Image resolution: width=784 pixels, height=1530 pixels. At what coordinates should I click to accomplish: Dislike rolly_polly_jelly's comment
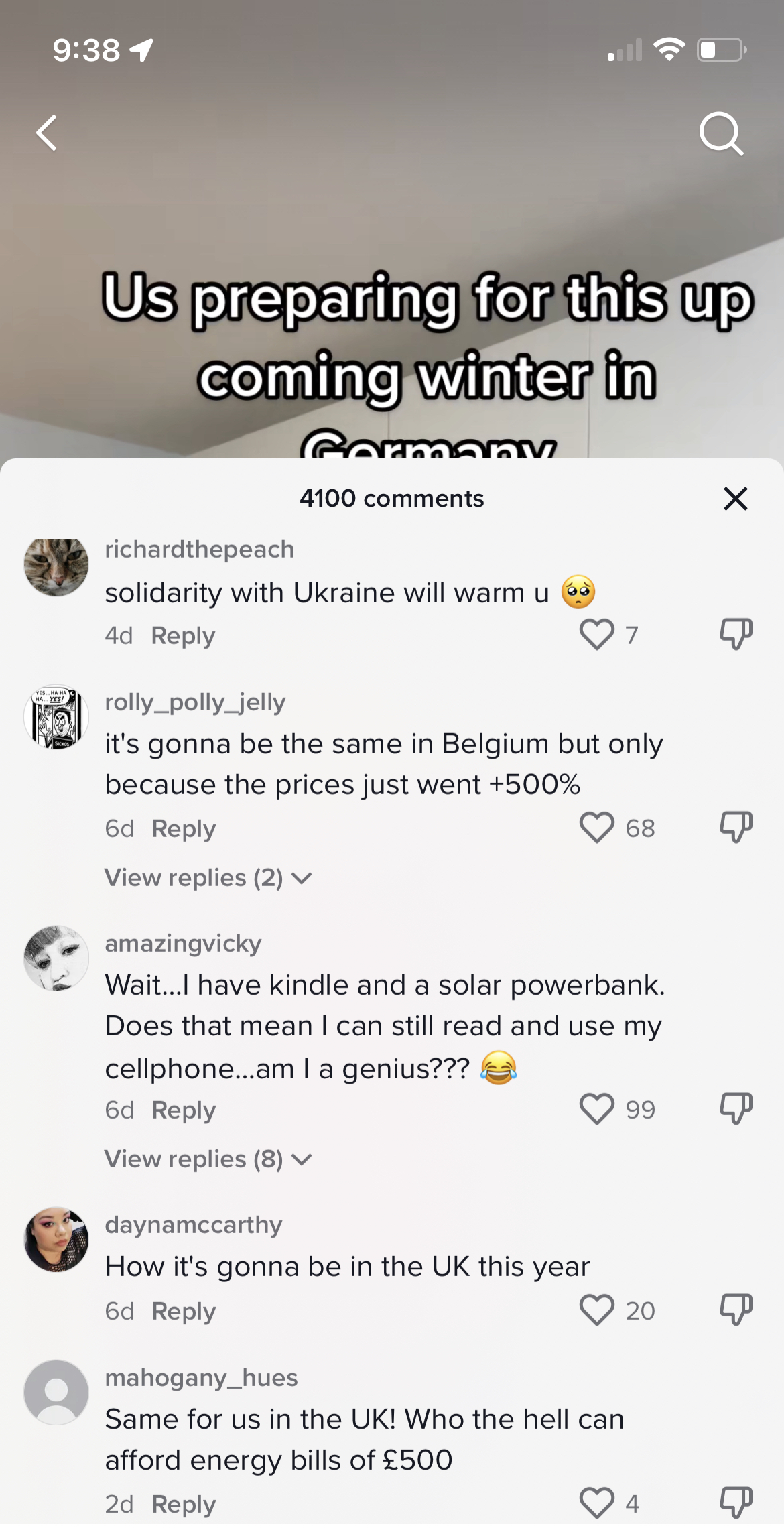(x=736, y=827)
